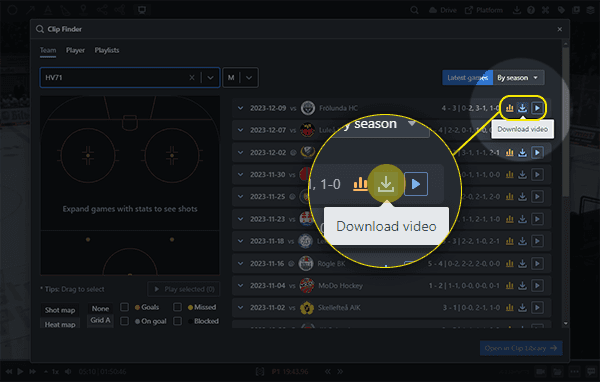
Task: Open stats for the Skellefteå AIK game
Action: [509, 307]
